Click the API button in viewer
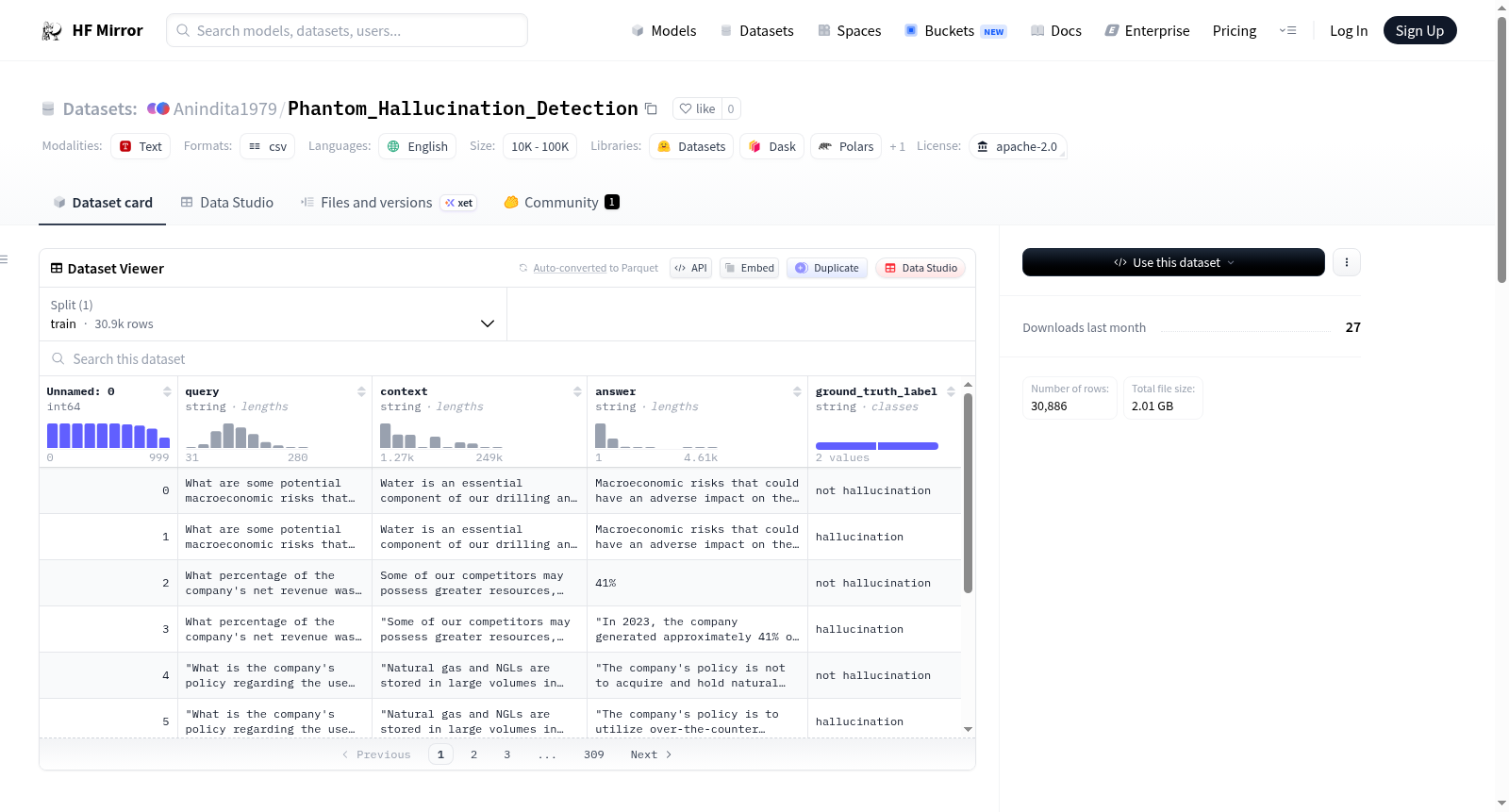The image size is (1509, 812). 690,268
